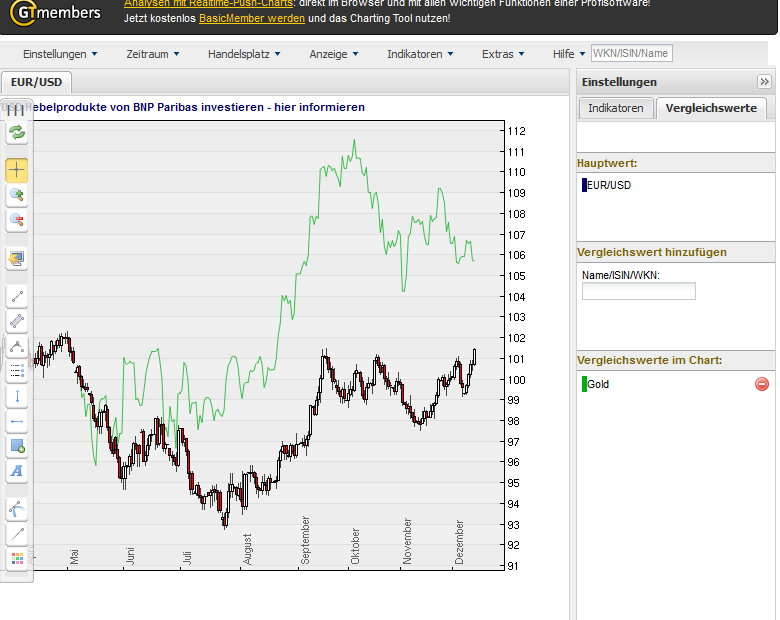Click the drag handle atop the toolbar
The width and height of the screenshot is (780, 620).
coord(16,110)
